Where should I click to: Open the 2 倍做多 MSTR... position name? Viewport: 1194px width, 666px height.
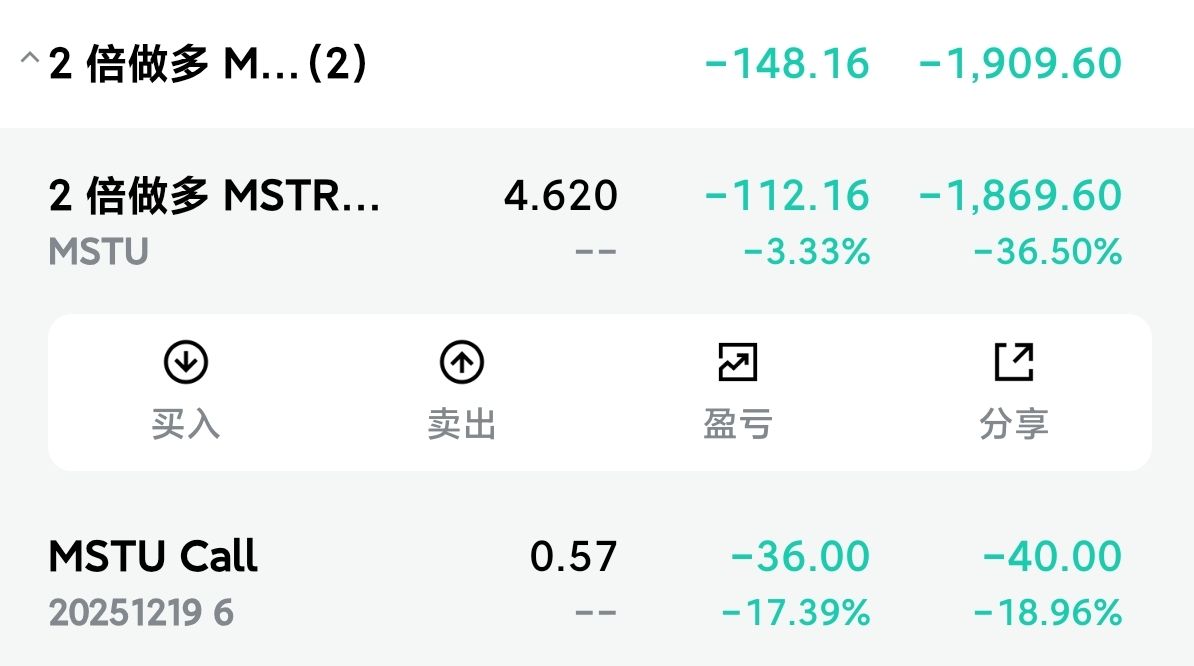[214, 196]
